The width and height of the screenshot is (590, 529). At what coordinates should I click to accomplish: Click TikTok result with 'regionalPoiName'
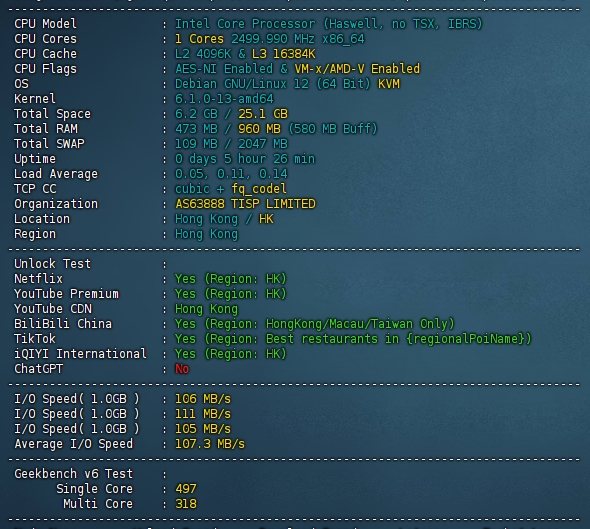(x=353, y=339)
